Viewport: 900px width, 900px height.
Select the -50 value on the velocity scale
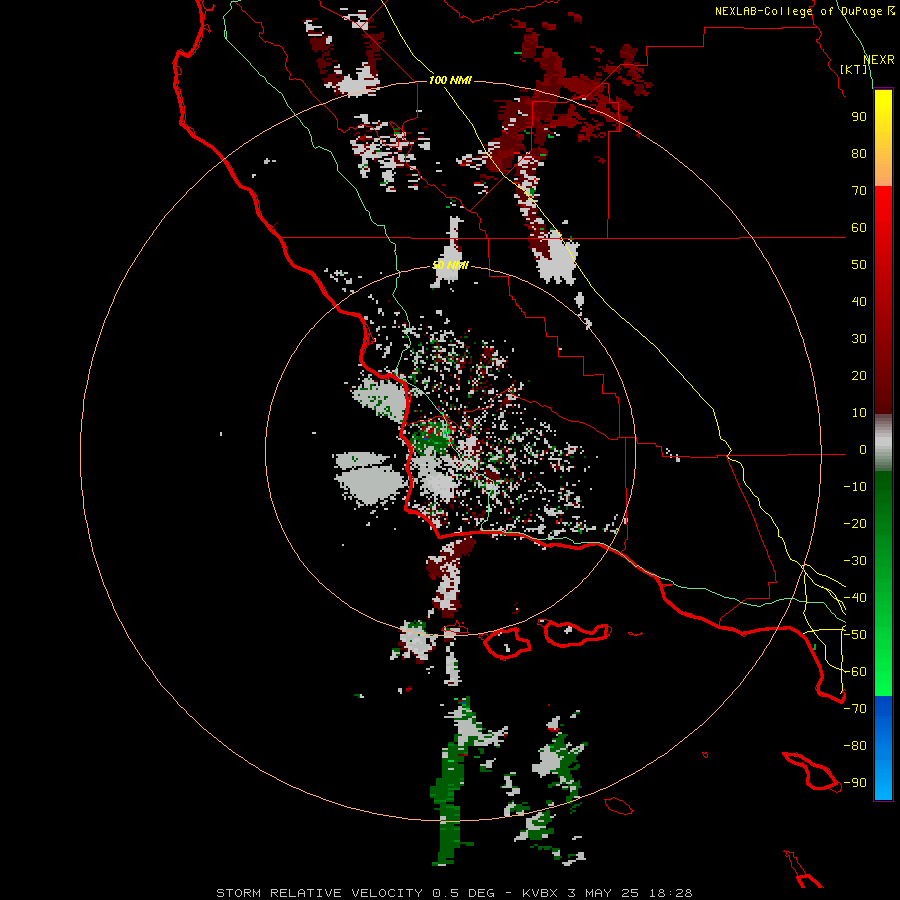tap(855, 635)
